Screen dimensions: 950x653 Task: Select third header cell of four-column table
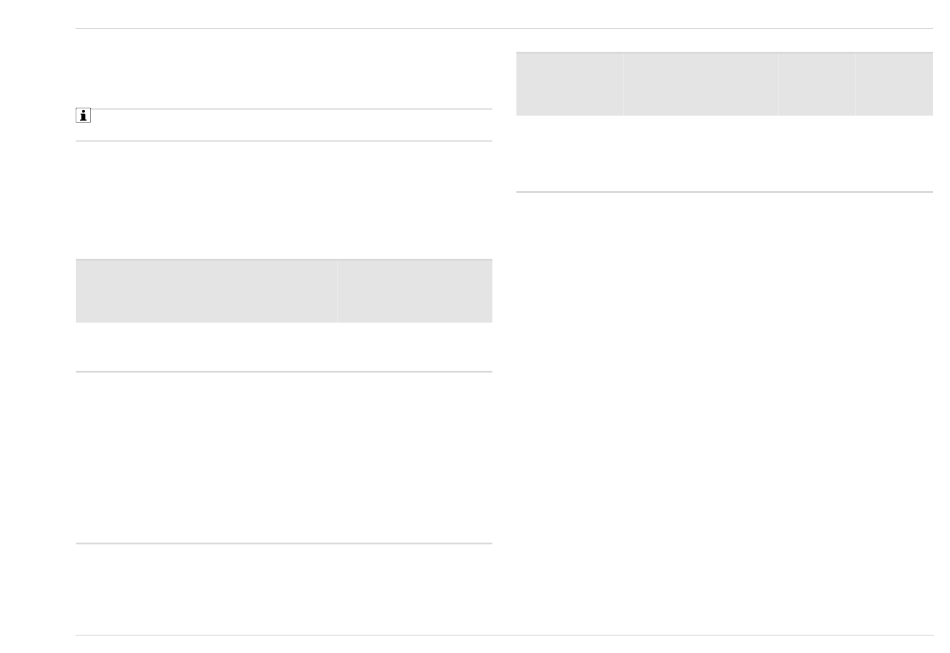click(817, 84)
